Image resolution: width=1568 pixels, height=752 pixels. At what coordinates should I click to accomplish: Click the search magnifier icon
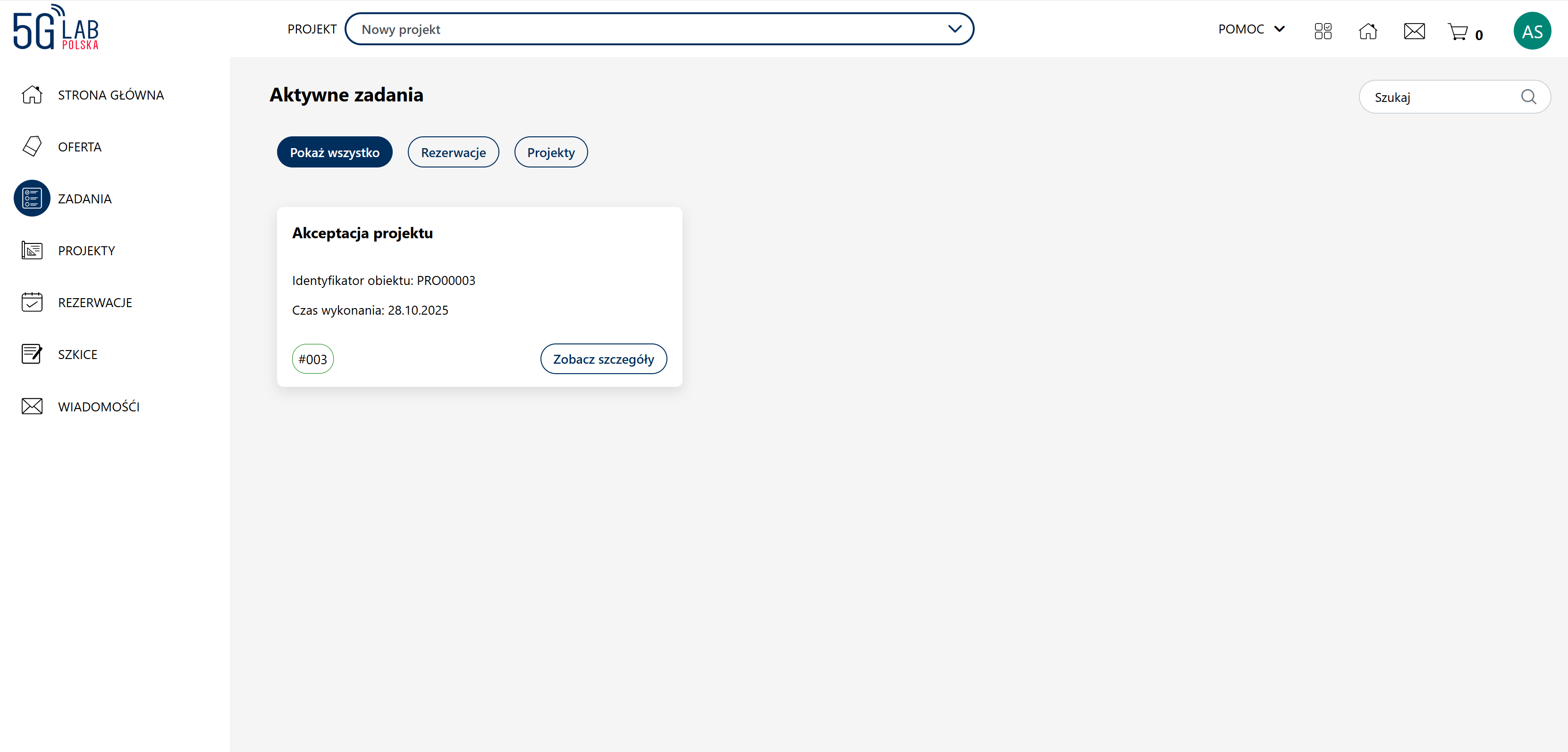pos(1528,97)
